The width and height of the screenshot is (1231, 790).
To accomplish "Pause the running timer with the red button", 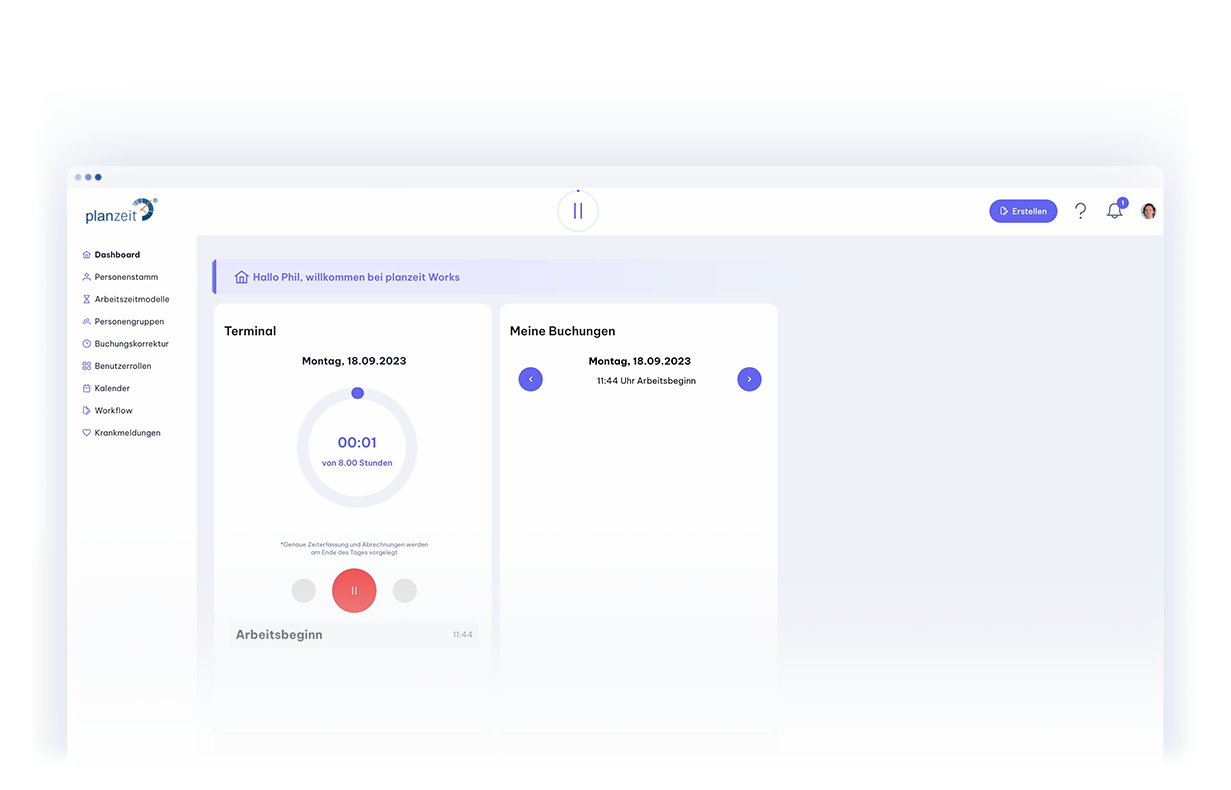I will click(x=354, y=590).
